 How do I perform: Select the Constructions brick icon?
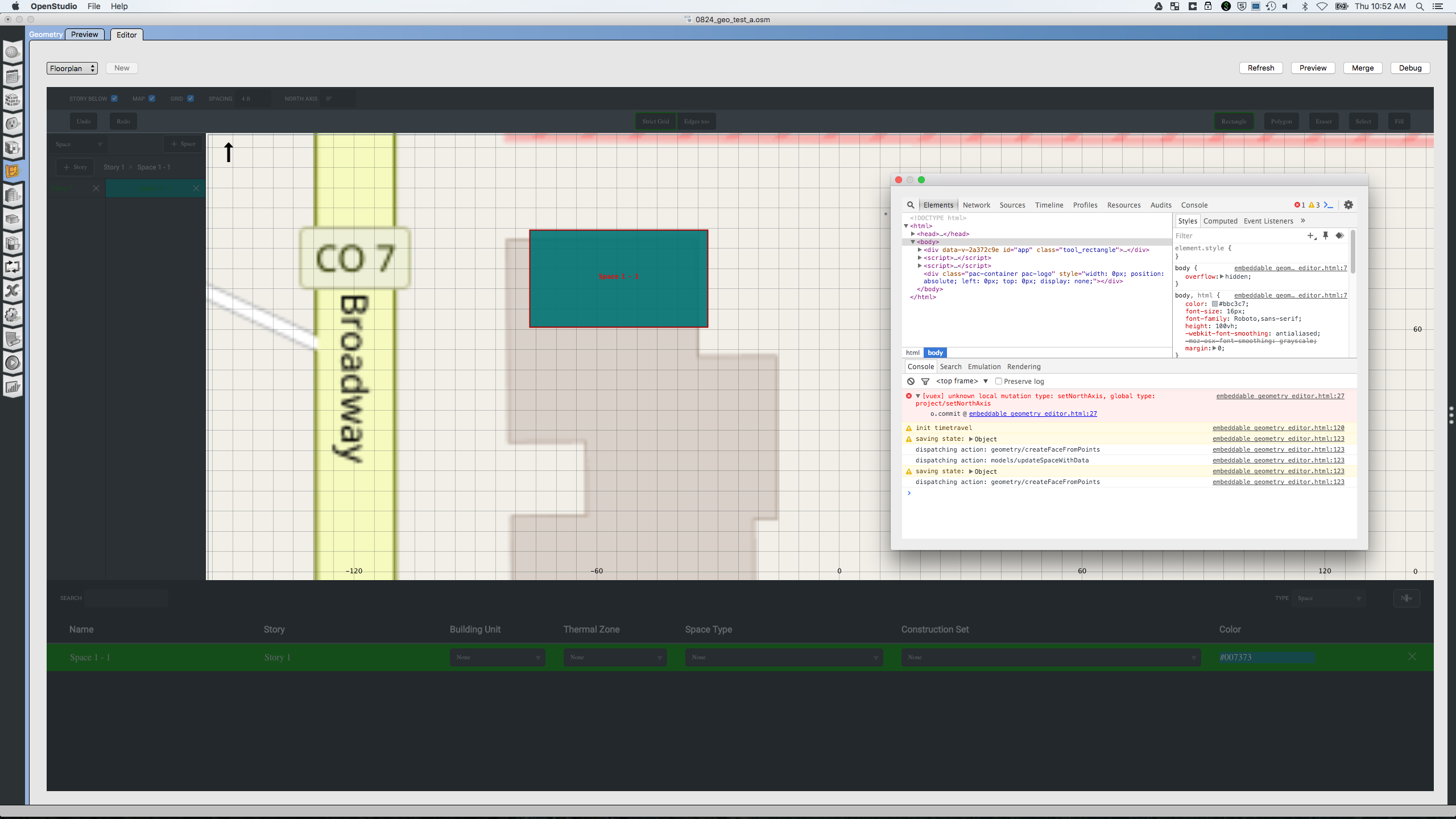(13, 100)
